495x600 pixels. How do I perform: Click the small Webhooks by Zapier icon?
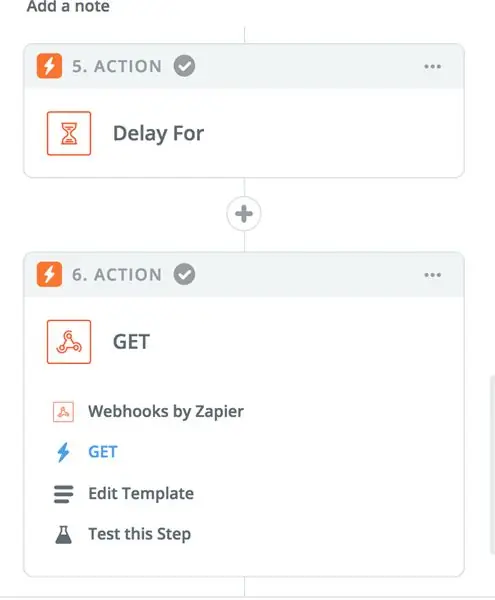click(63, 412)
